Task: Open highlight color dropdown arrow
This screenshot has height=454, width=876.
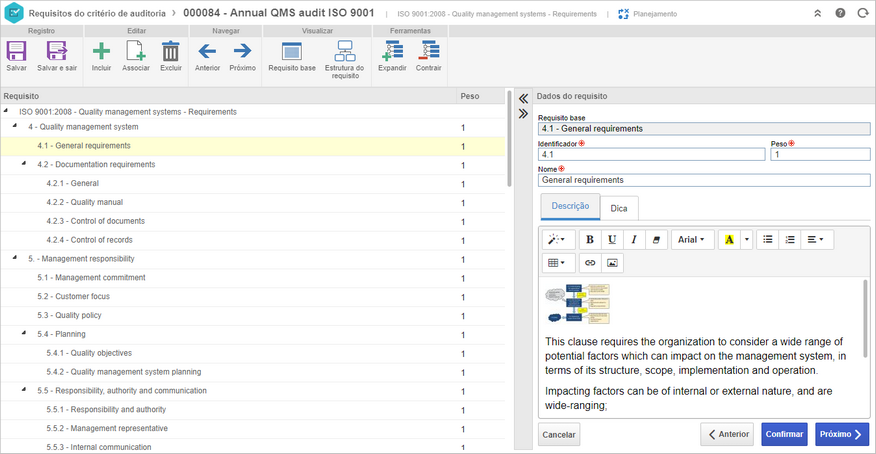Action: click(747, 240)
